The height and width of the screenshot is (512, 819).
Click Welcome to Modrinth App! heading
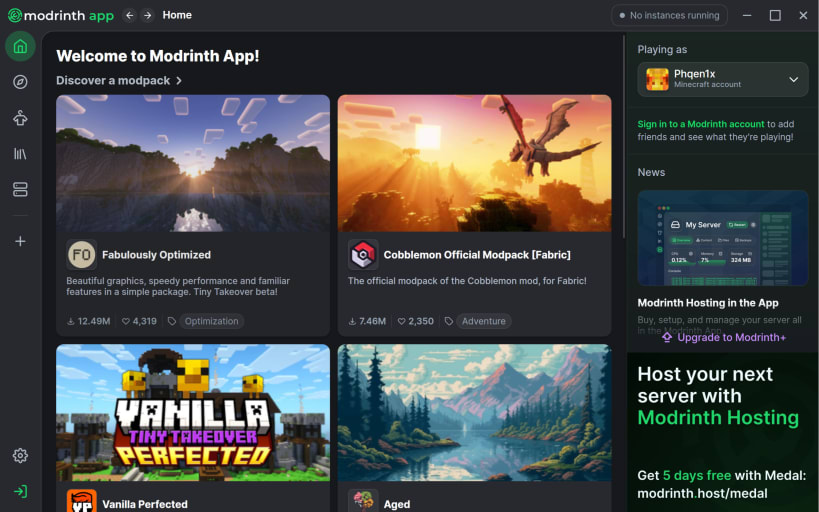point(158,56)
